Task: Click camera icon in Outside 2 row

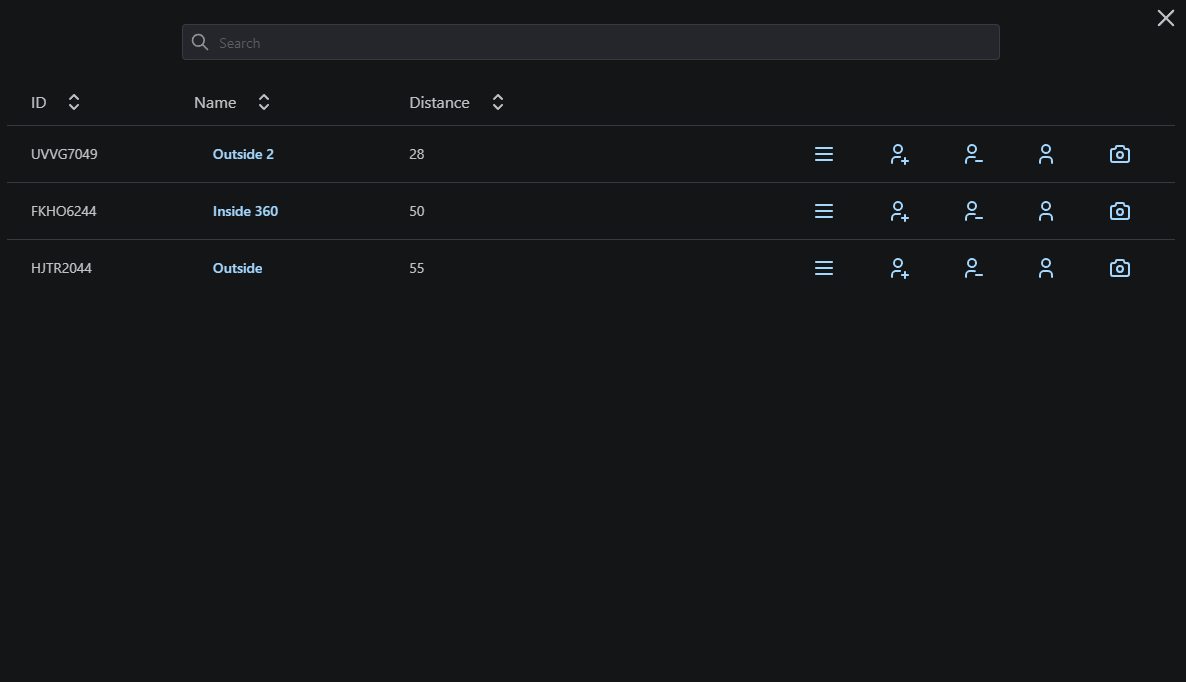Action: point(1120,154)
